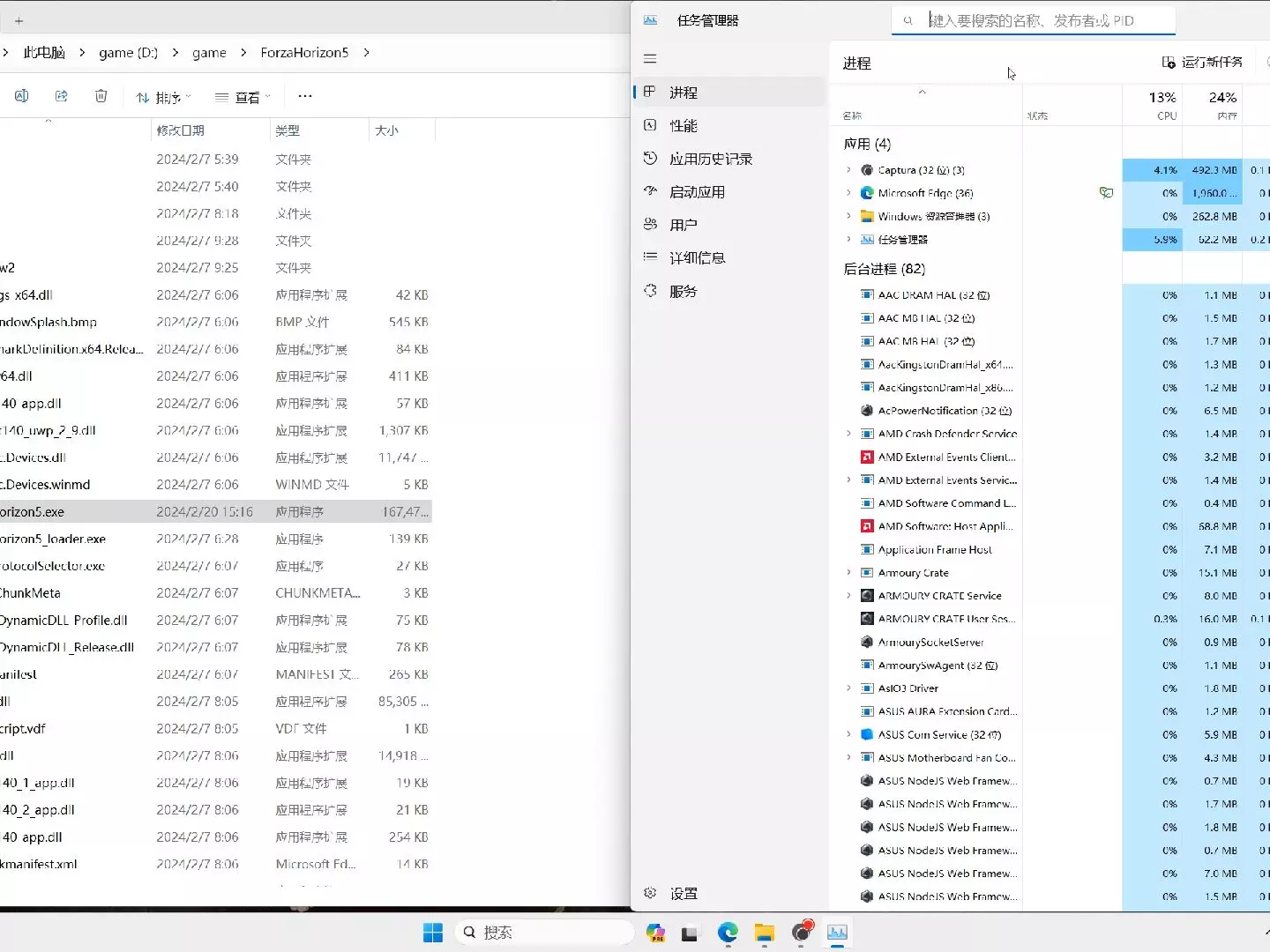Open the Windows Start menu
The height and width of the screenshot is (952, 1270).
(433, 933)
